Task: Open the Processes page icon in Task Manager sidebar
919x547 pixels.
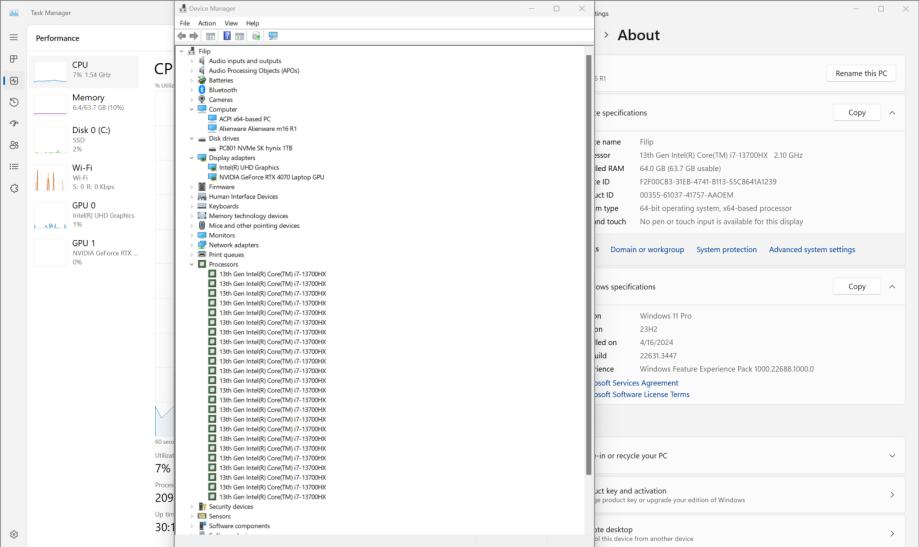Action: [x=13, y=59]
